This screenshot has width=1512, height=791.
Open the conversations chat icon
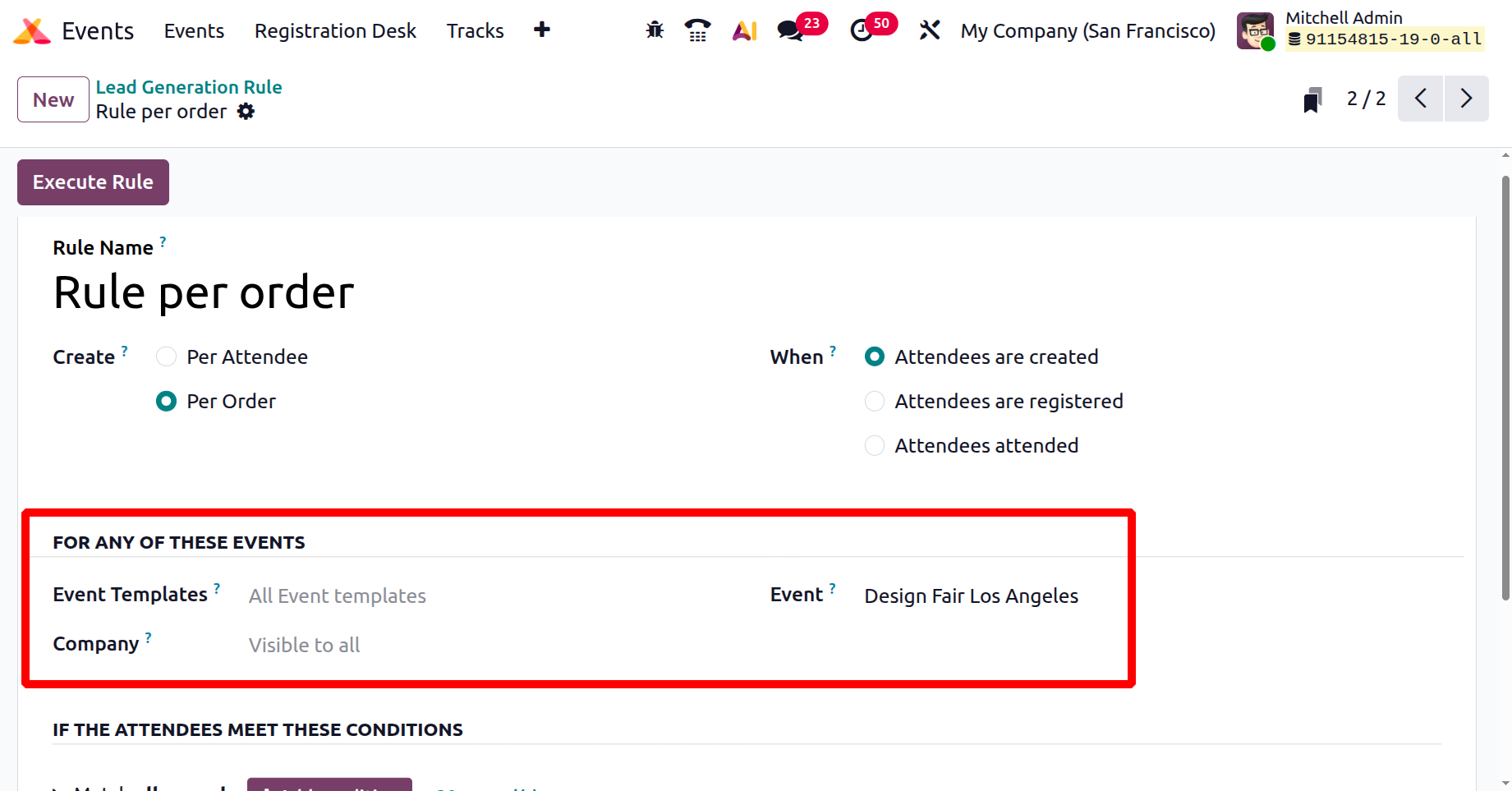pos(790,30)
